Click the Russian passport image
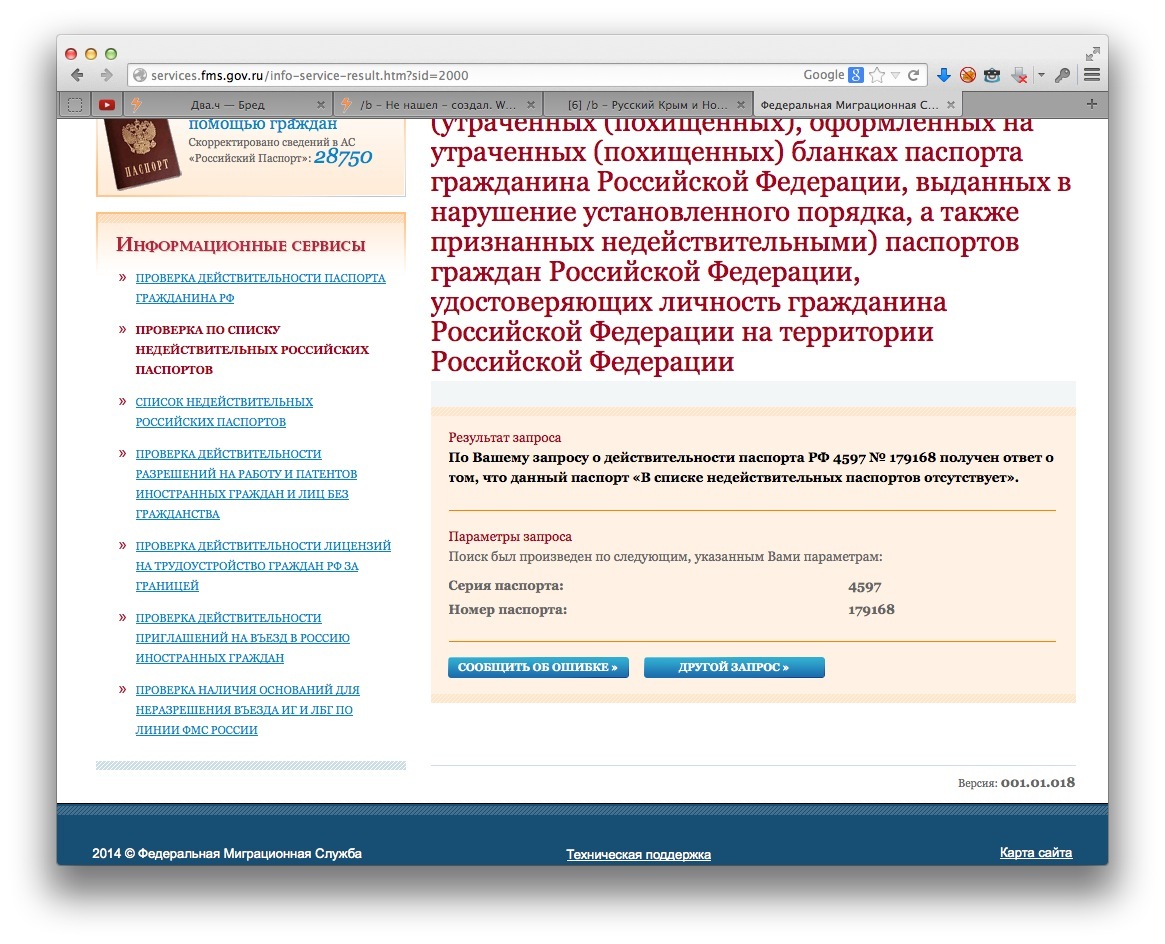Image resolution: width=1165 pixels, height=944 pixels. (x=141, y=153)
